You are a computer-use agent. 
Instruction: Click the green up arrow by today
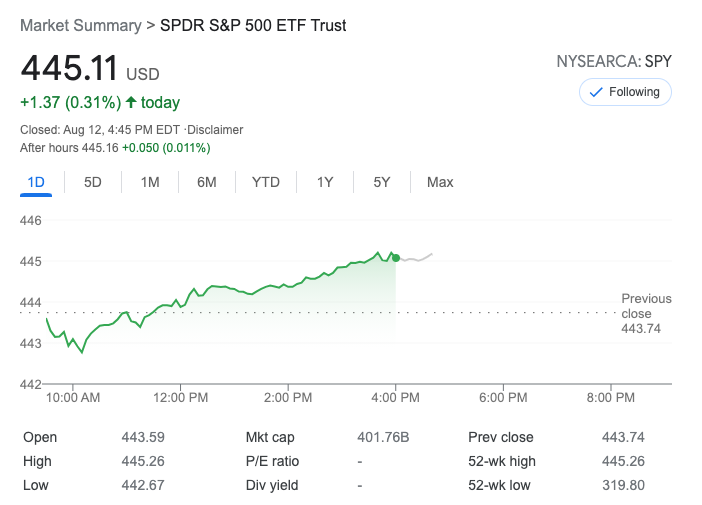[130, 102]
